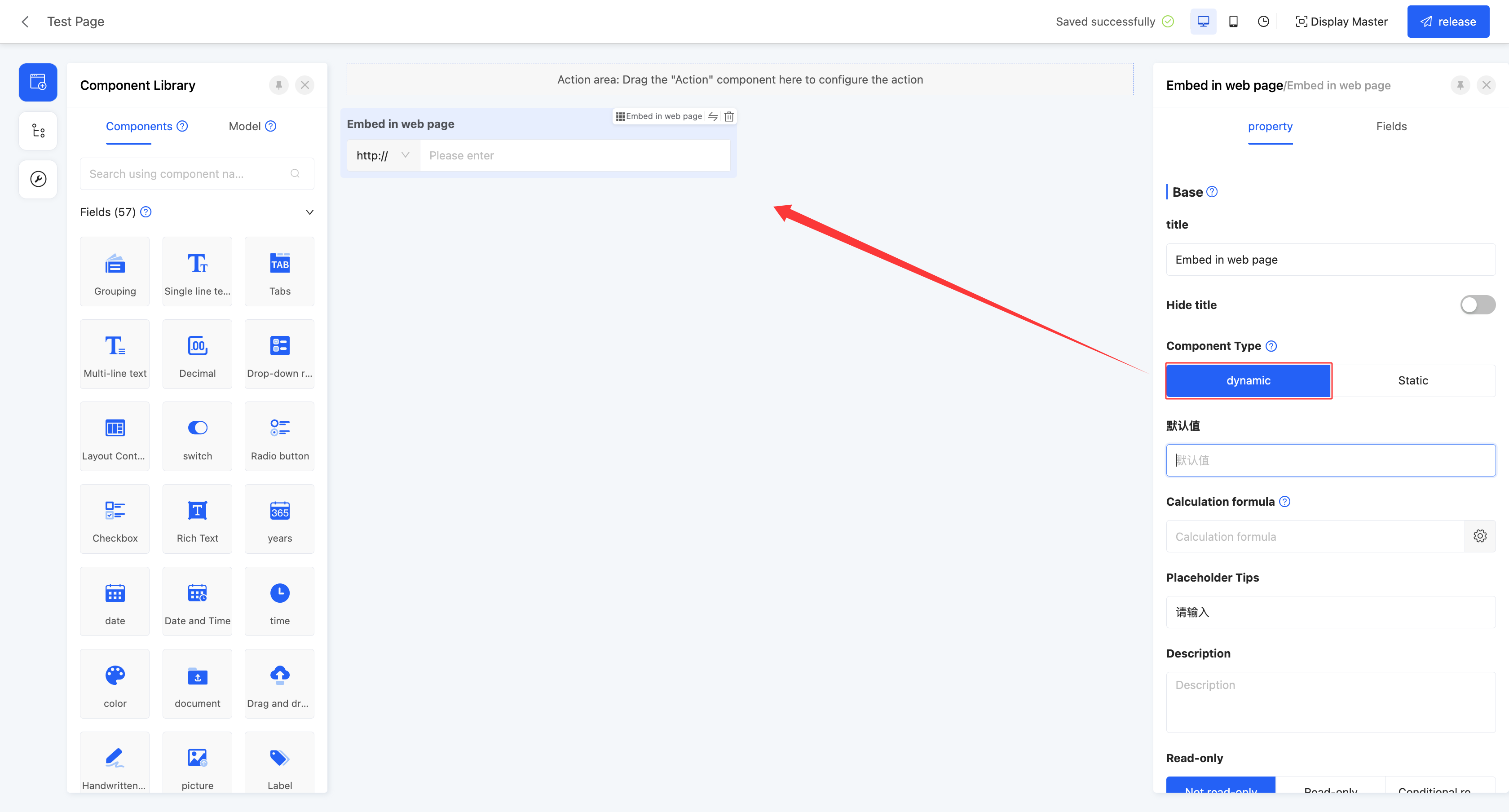The height and width of the screenshot is (812, 1509).
Task: Open the http:// protocol dropdown
Action: coord(383,155)
